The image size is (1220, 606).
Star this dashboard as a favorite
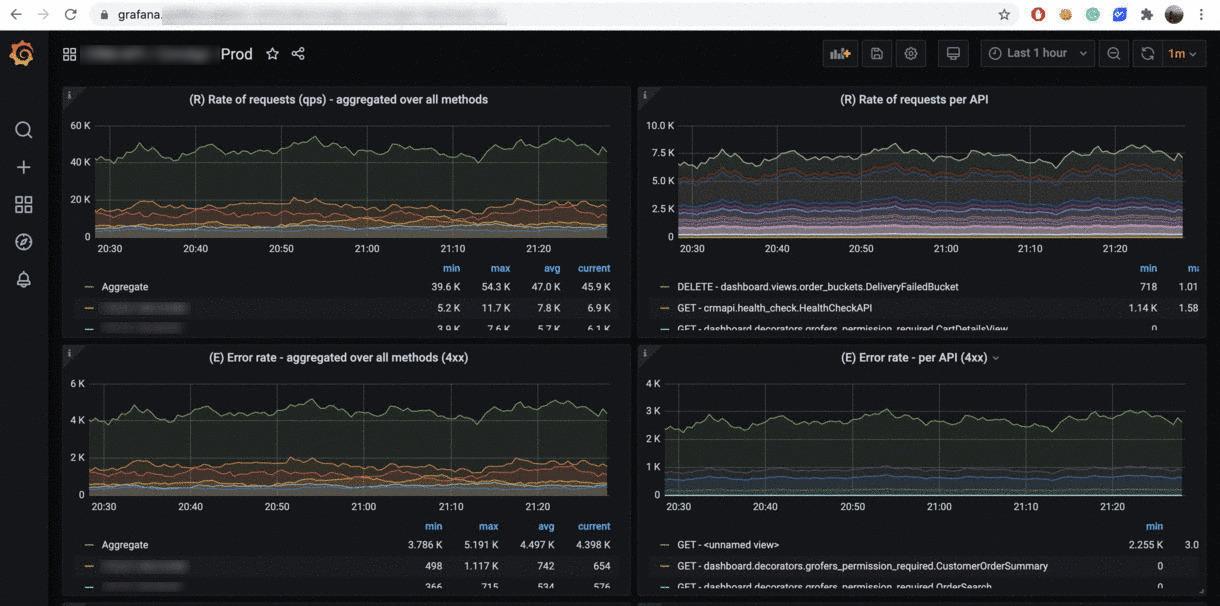pos(272,53)
